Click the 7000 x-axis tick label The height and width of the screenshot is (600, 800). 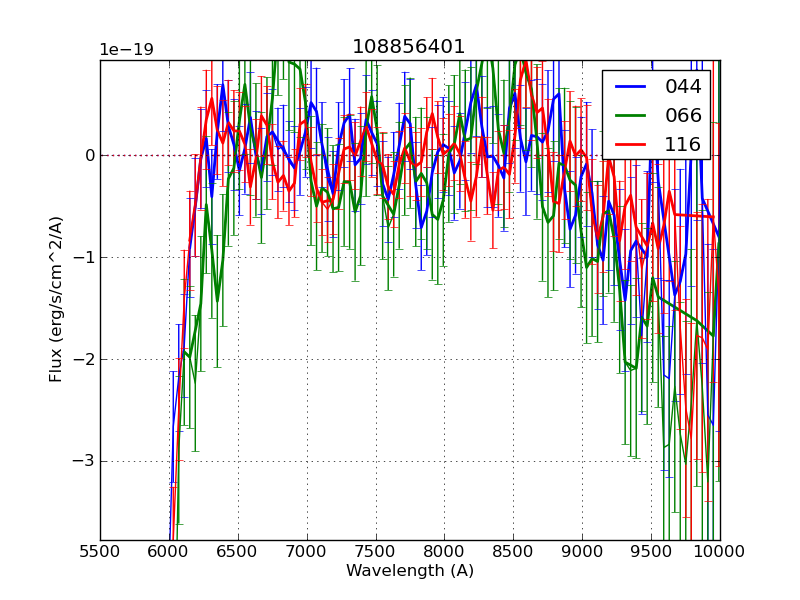coord(307,551)
